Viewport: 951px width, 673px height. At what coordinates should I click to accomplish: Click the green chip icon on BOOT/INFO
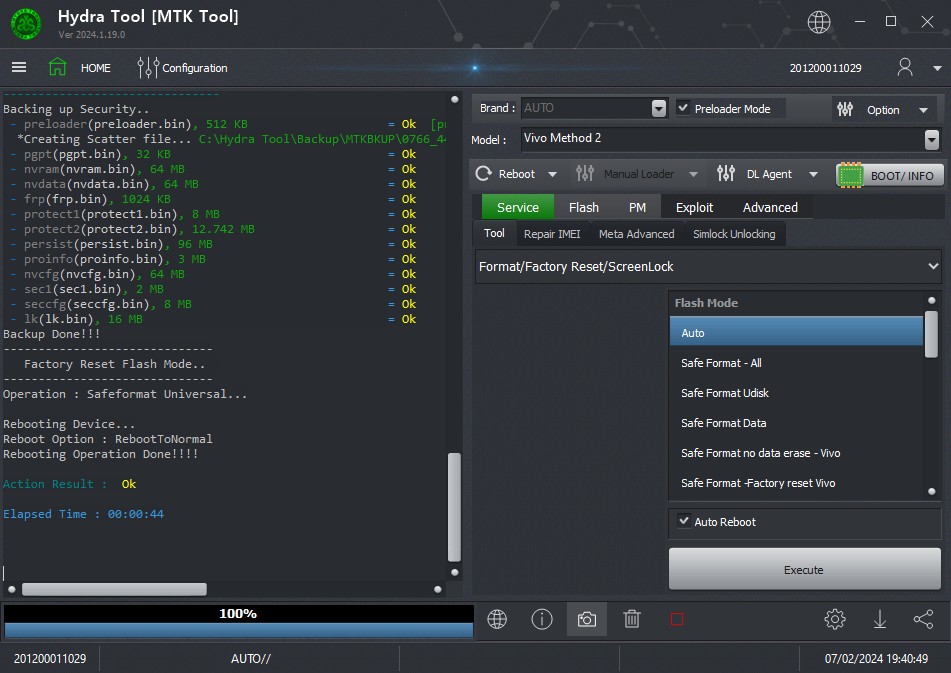[850, 175]
